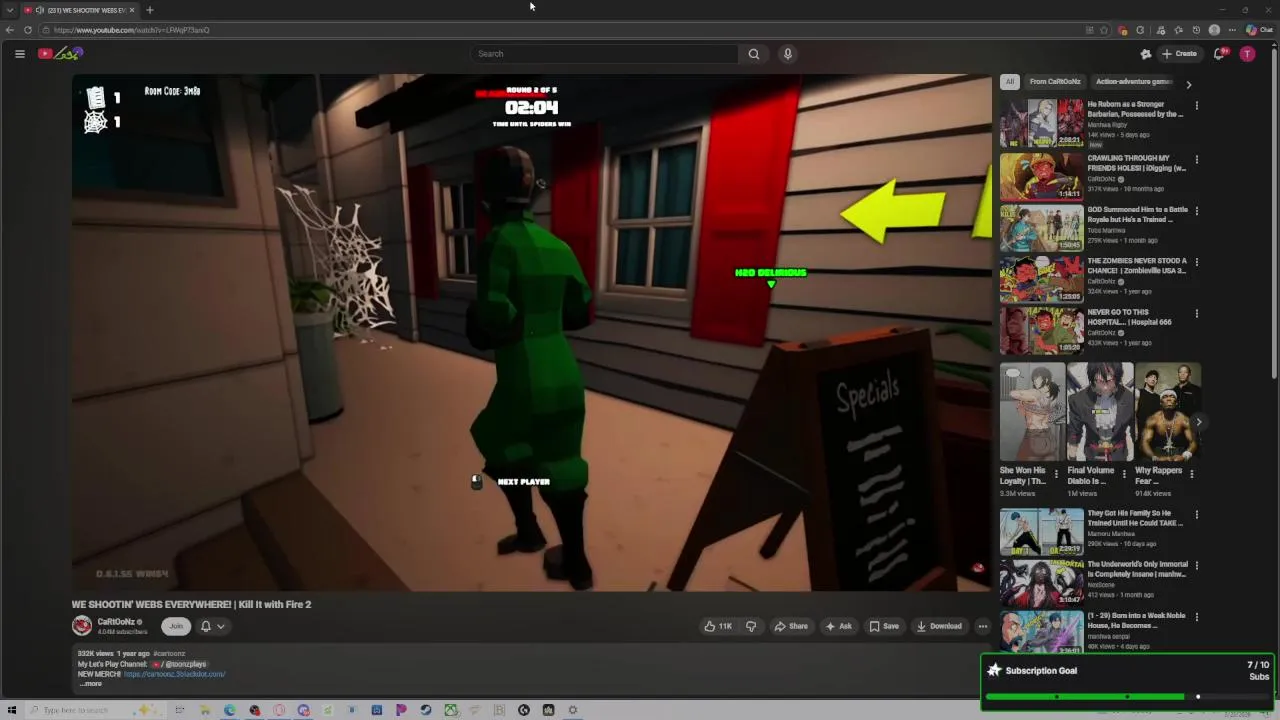Open the subscription notification bell dropdown
The height and width of the screenshot is (720, 1280).
click(x=212, y=626)
